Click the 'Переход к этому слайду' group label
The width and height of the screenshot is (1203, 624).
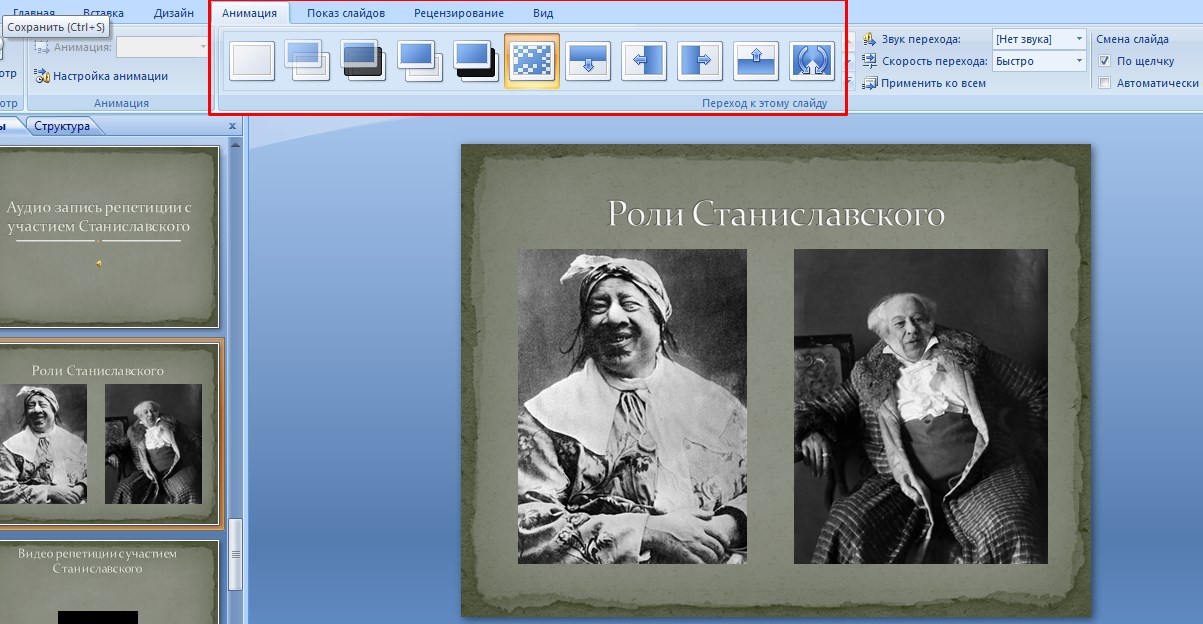point(764,103)
